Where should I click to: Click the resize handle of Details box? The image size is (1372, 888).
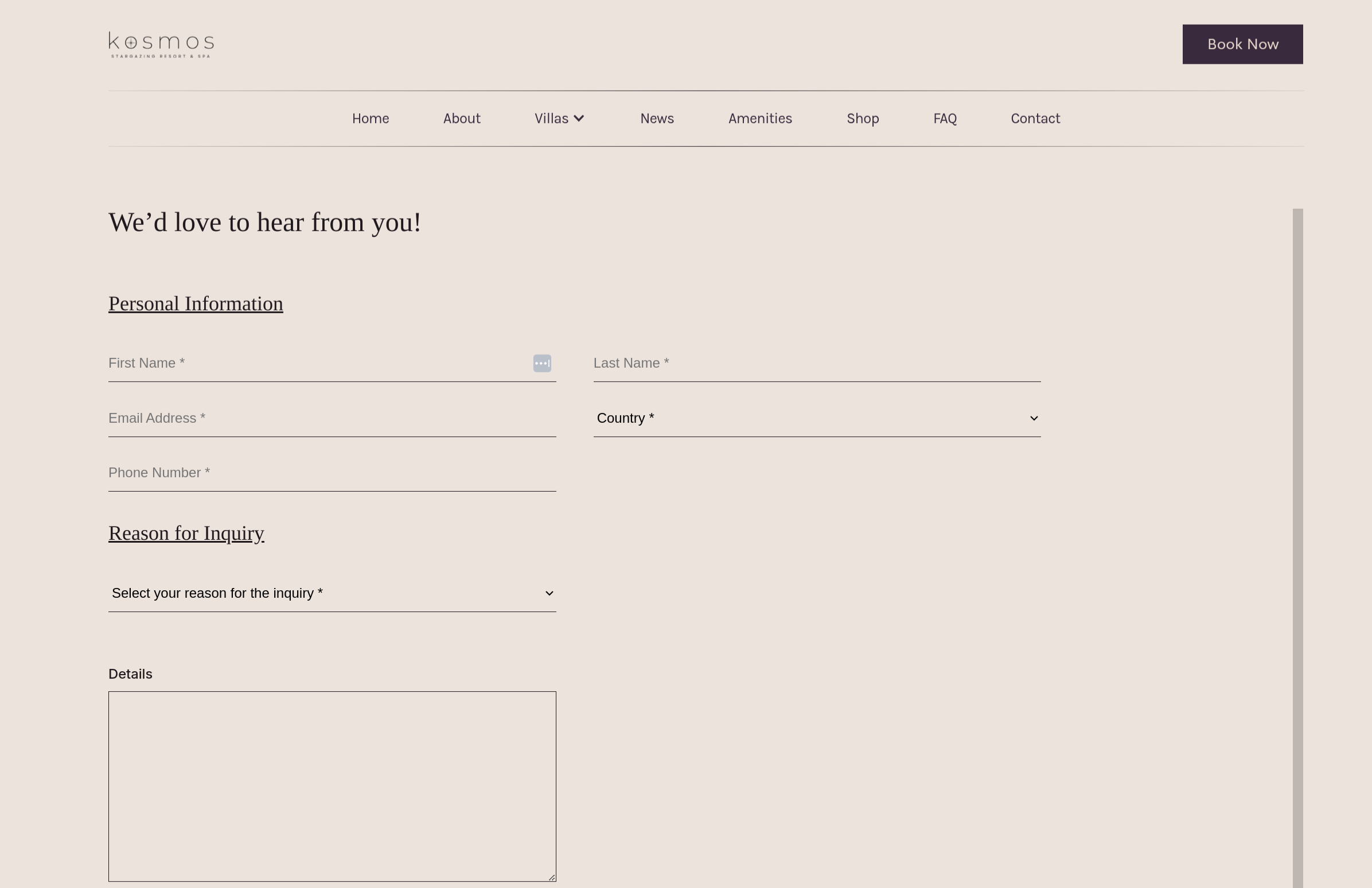(552, 877)
